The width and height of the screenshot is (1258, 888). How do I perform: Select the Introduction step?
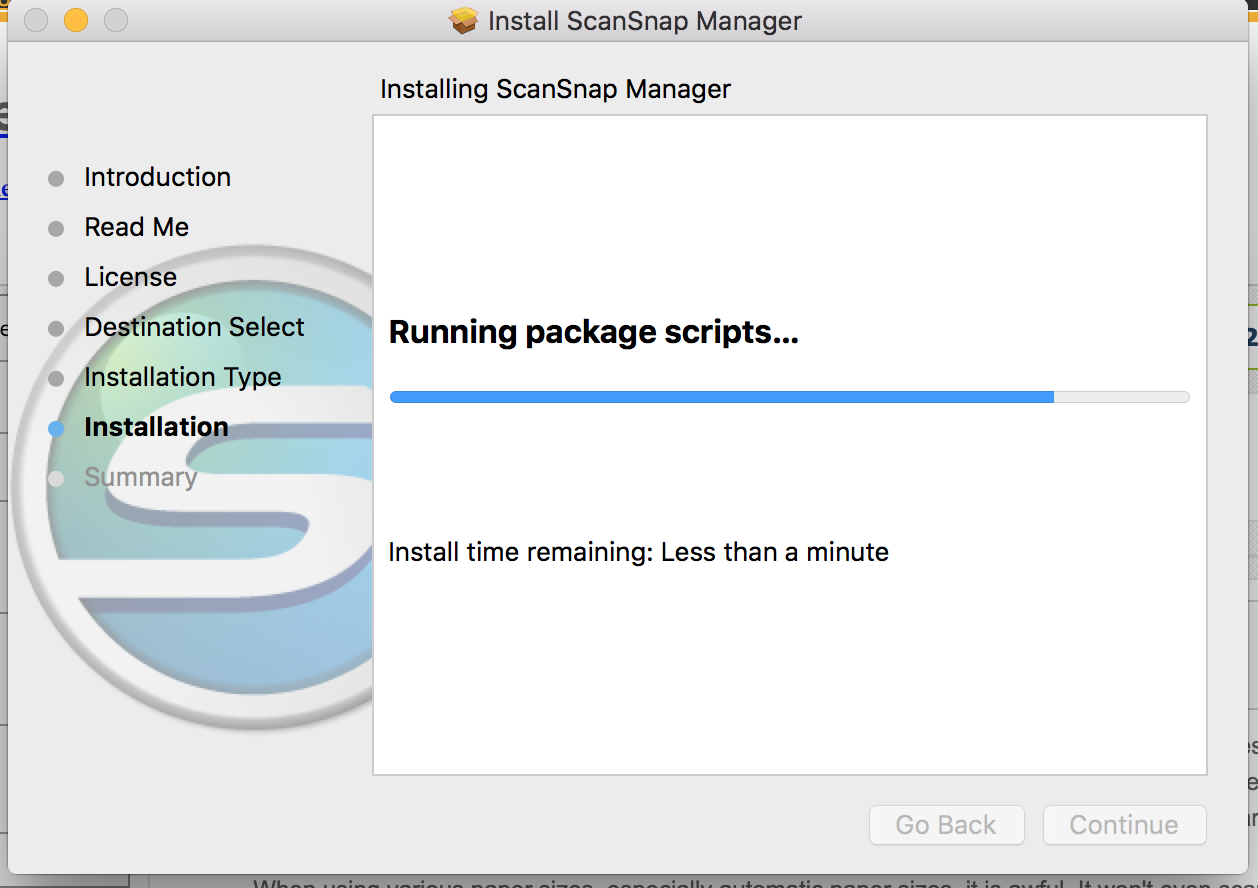[157, 177]
